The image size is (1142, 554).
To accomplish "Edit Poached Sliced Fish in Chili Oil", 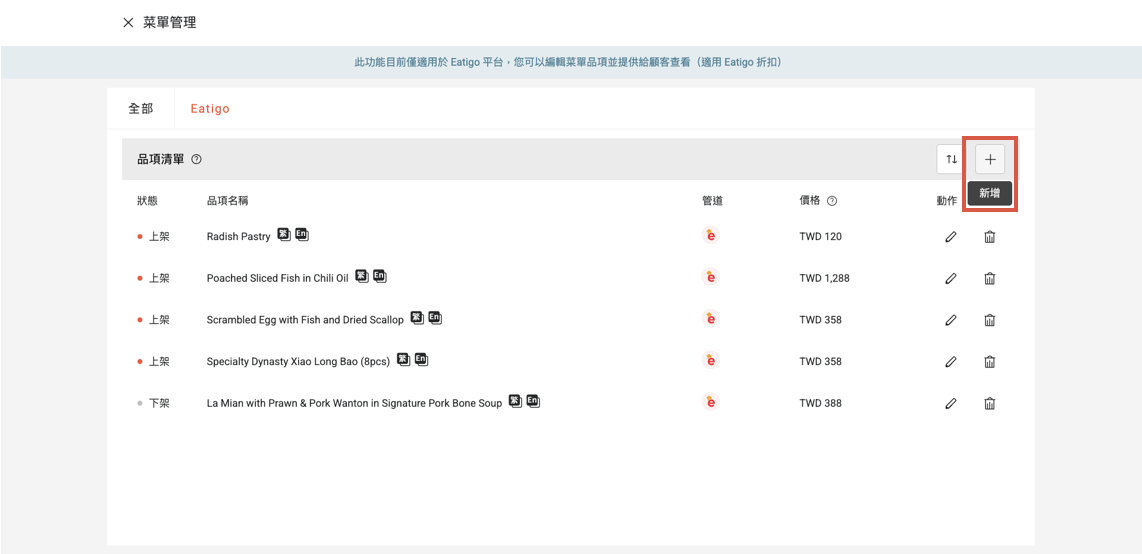I will (x=951, y=278).
